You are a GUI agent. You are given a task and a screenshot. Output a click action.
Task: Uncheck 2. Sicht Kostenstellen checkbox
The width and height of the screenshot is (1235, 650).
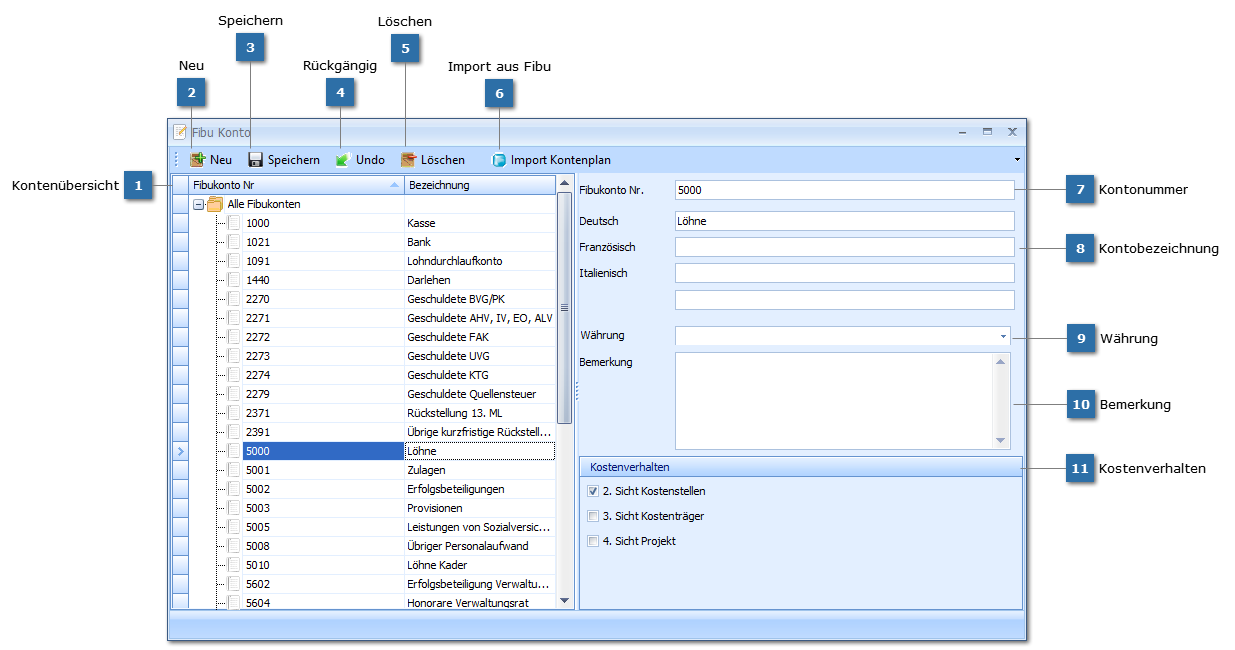(x=593, y=491)
